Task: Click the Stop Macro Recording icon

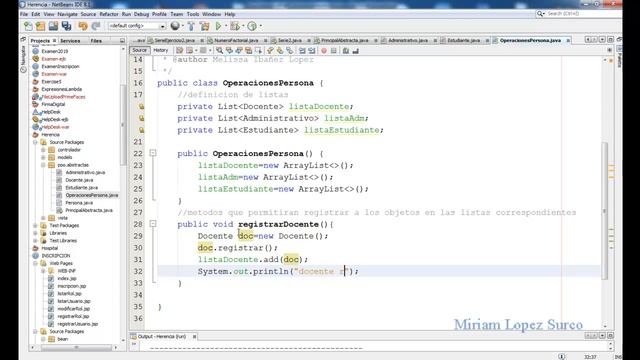Action: click(333, 51)
